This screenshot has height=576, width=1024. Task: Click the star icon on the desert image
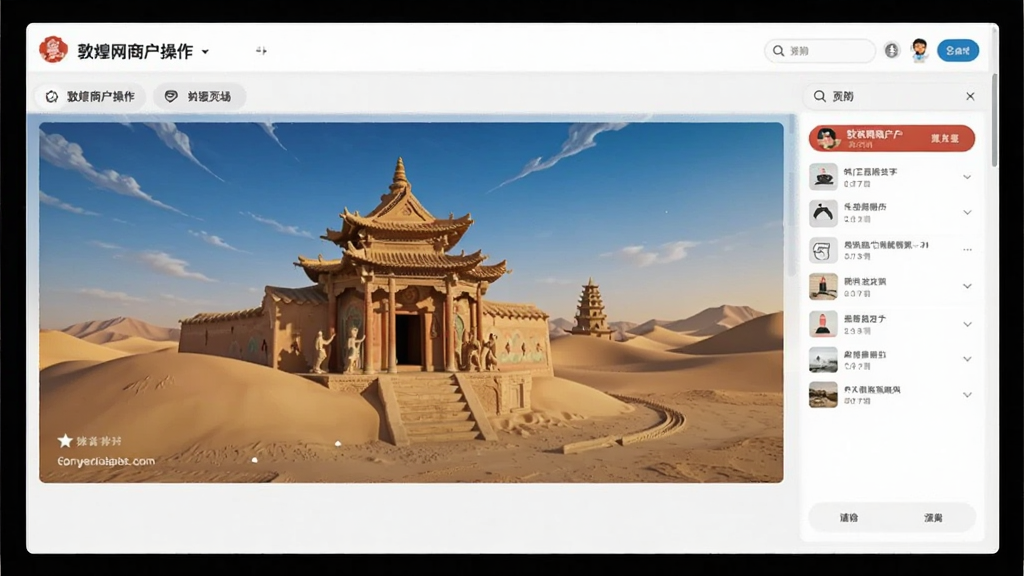(x=65, y=441)
